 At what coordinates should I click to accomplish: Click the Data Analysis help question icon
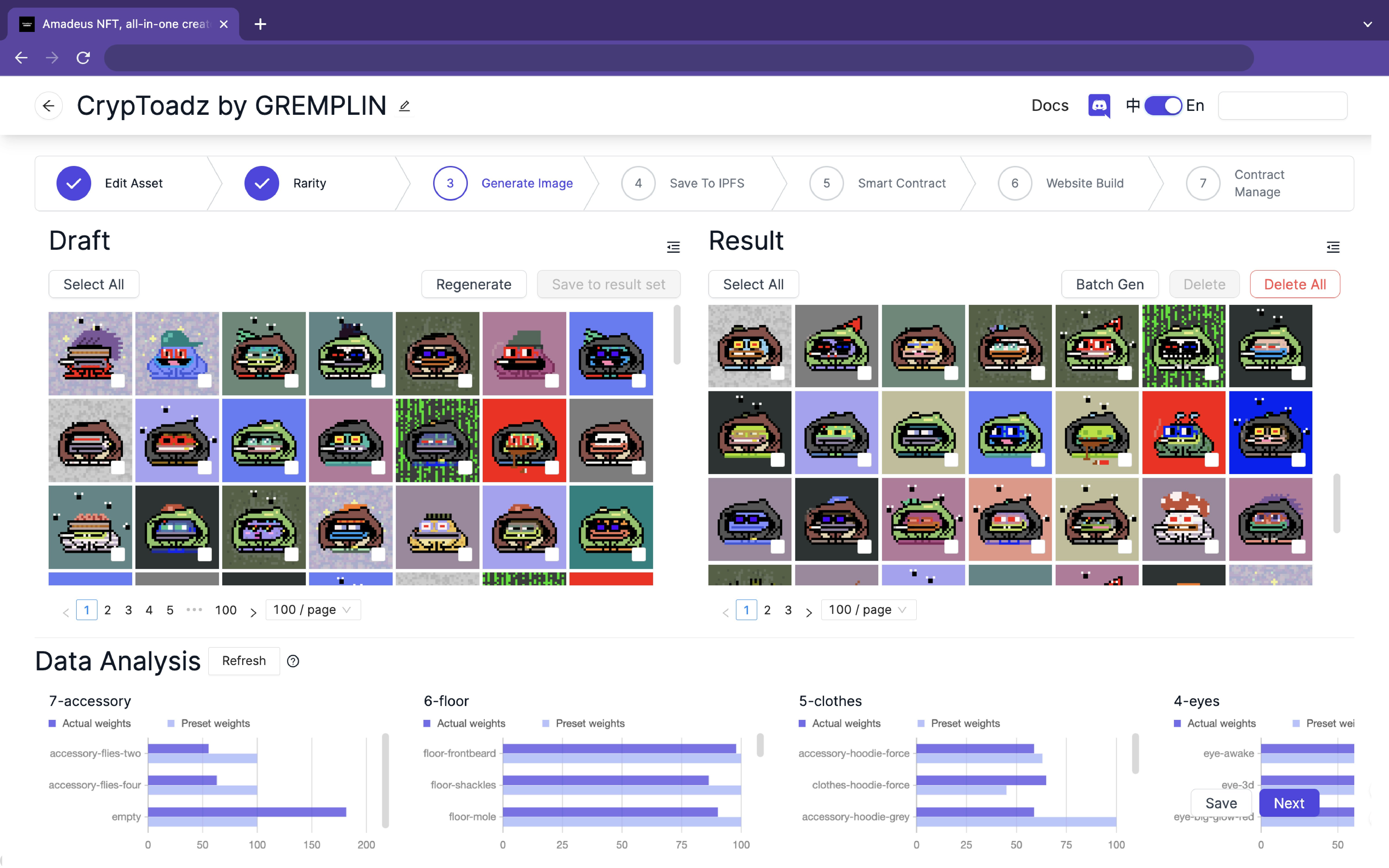pyautogui.click(x=293, y=661)
